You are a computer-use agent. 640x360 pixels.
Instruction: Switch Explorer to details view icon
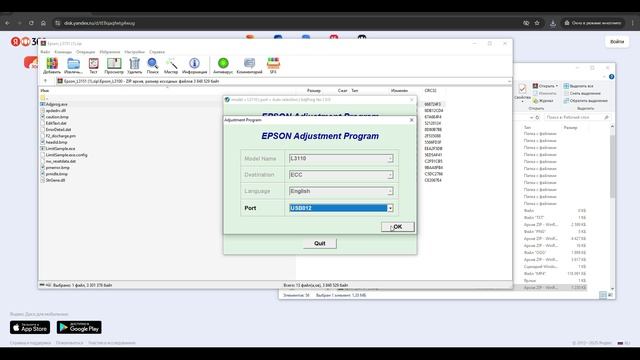(603, 295)
